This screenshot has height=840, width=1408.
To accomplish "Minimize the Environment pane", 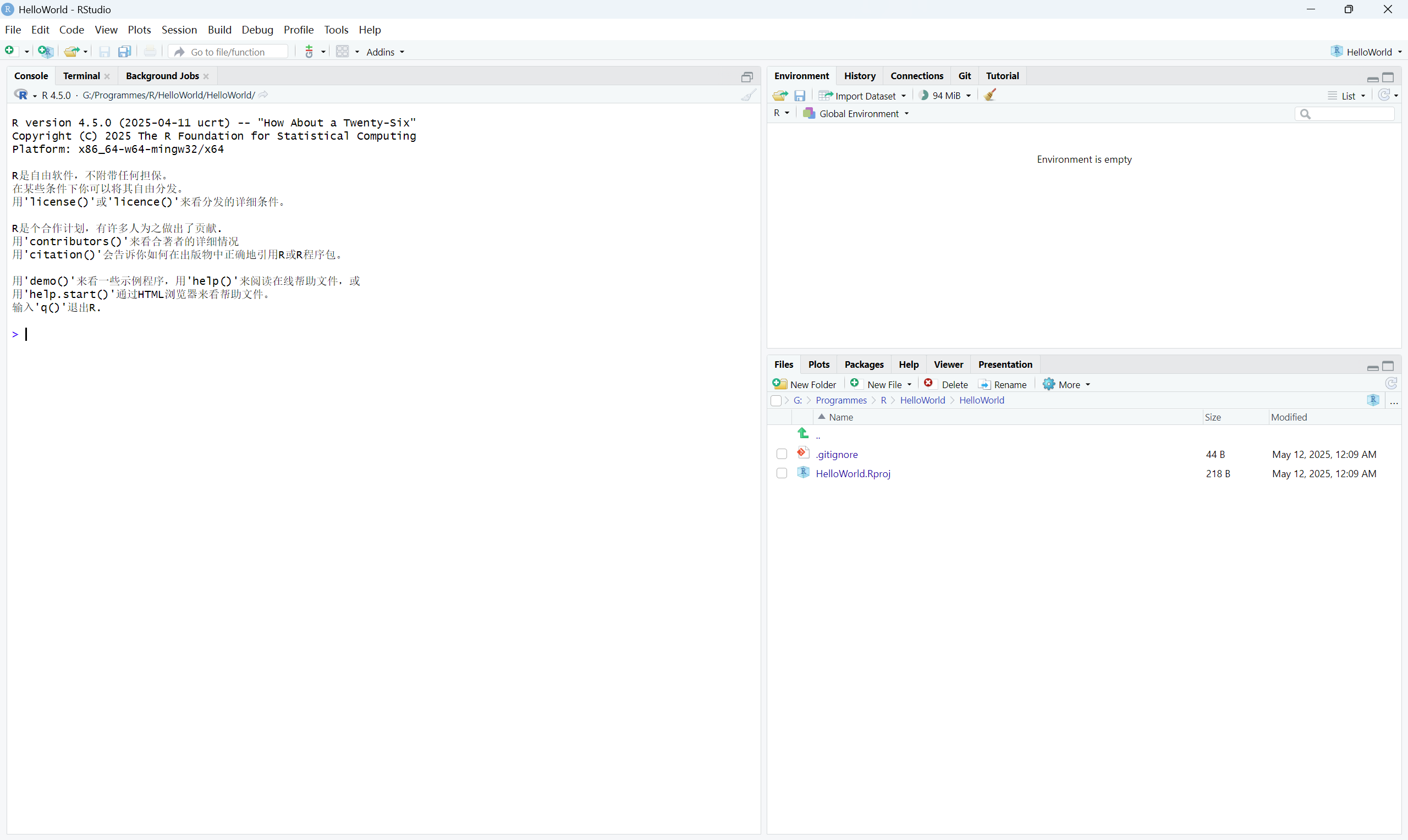I will [1373, 79].
